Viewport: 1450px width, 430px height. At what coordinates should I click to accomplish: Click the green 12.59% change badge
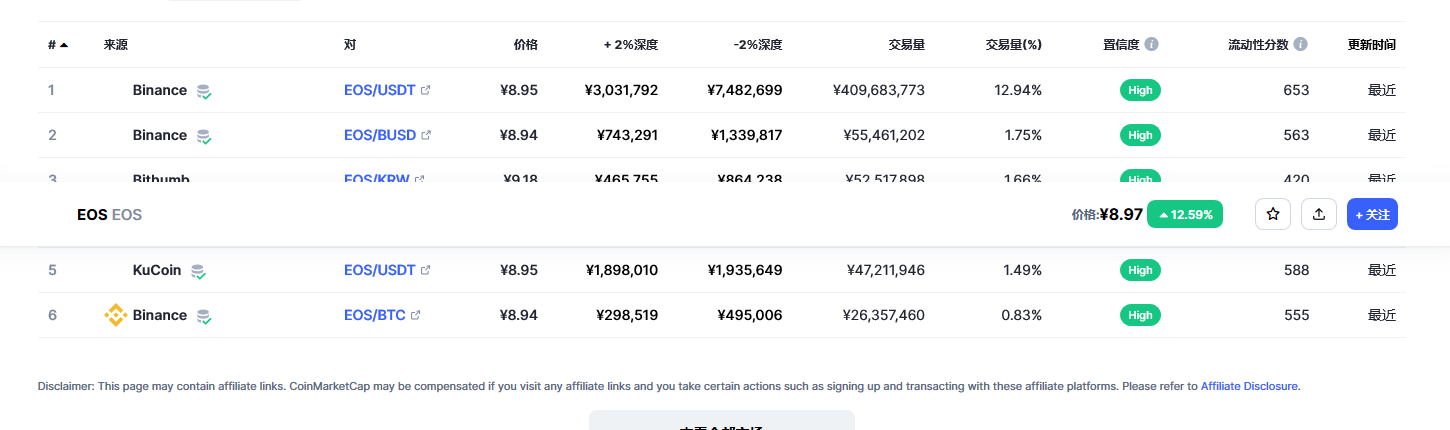click(x=1185, y=214)
